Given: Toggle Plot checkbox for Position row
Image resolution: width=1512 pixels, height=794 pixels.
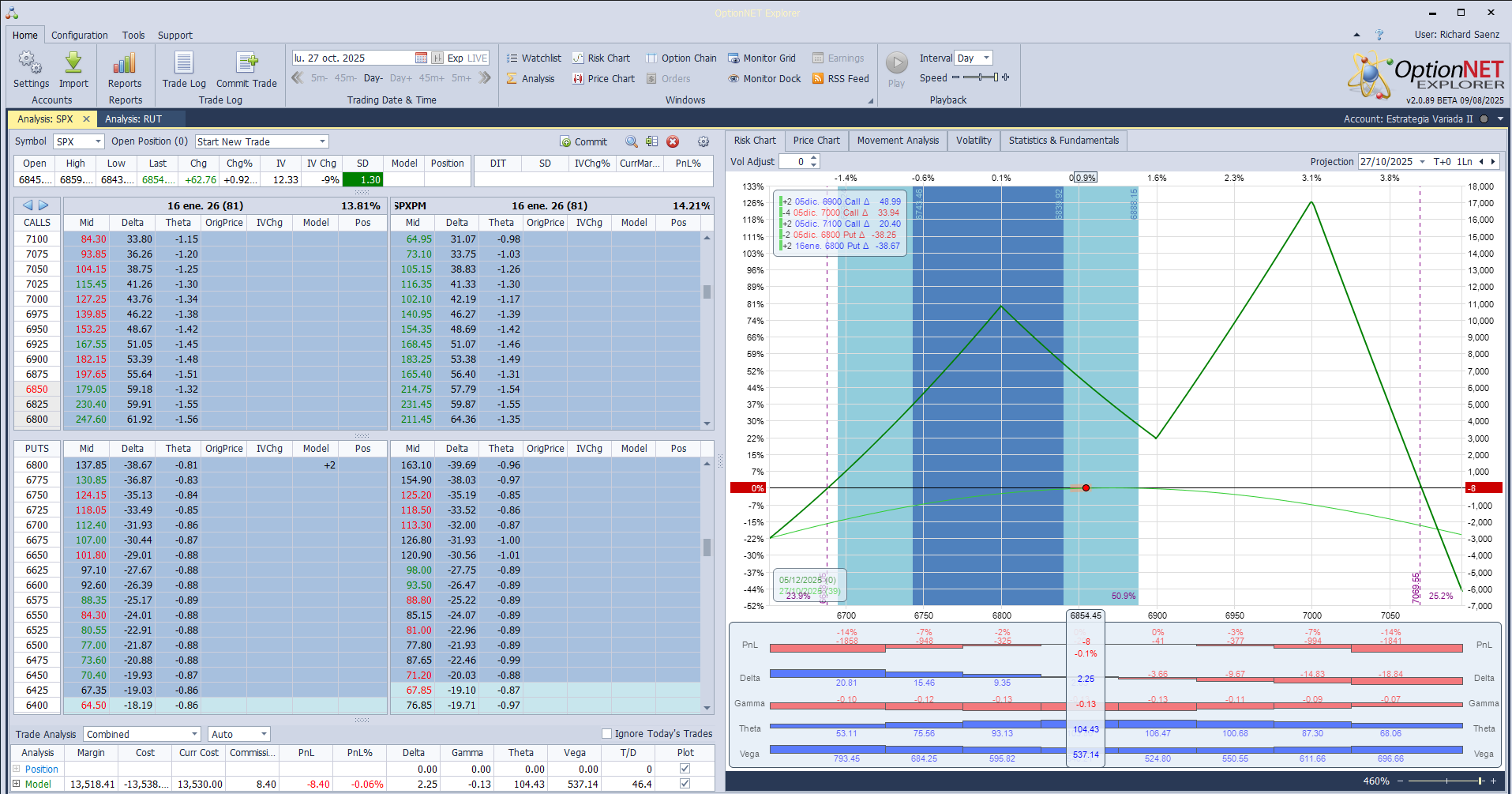Looking at the screenshot, I should pos(685,769).
